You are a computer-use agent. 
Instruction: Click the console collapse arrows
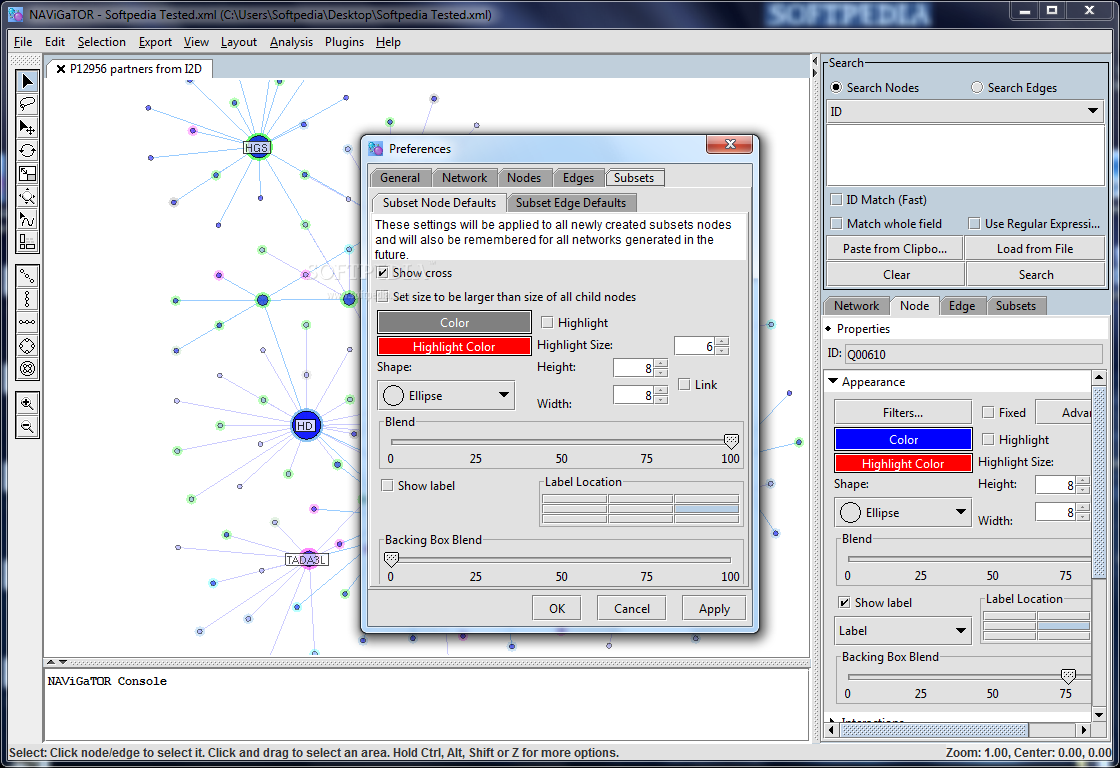57,662
